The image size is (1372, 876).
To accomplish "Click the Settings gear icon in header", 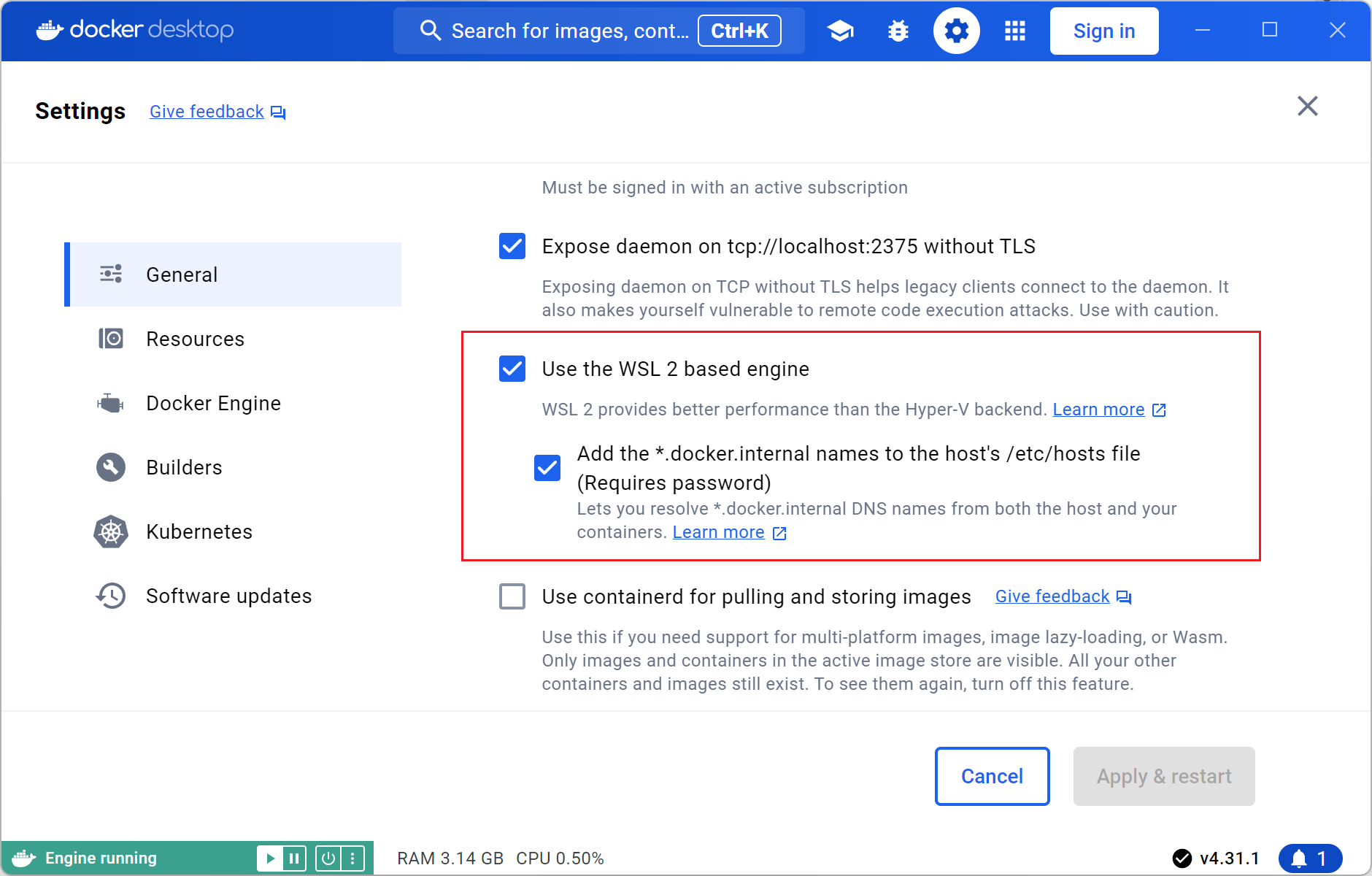I will pyautogui.click(x=957, y=31).
